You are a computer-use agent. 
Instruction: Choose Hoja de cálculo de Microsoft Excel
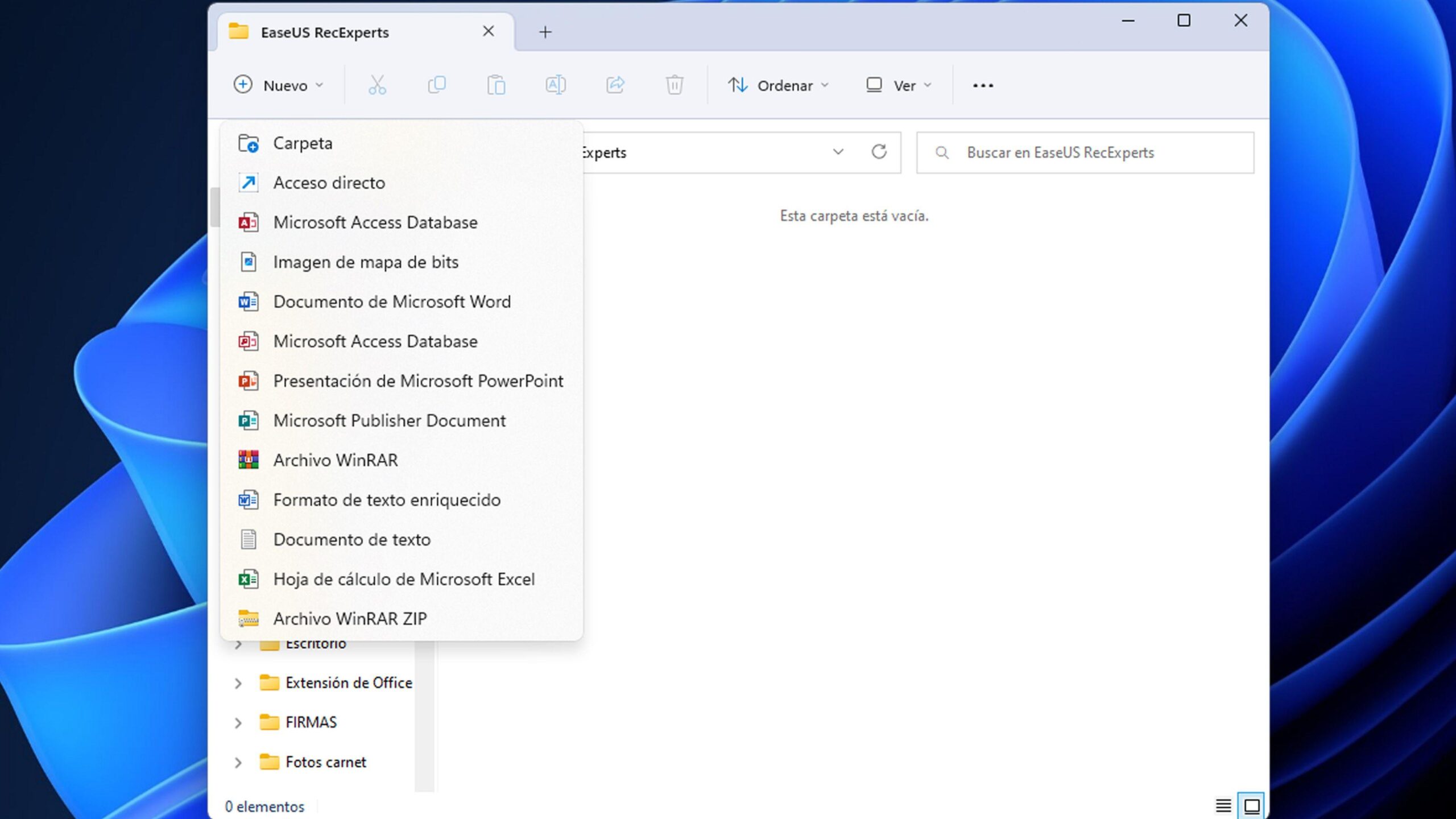pyautogui.click(x=402, y=579)
